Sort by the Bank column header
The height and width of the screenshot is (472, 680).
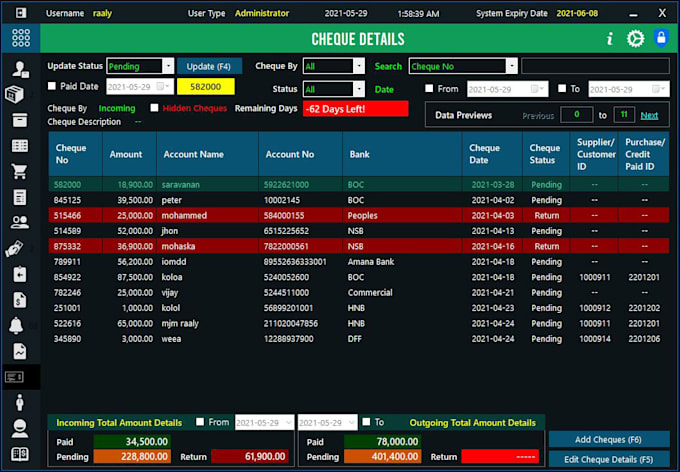[x=402, y=154]
